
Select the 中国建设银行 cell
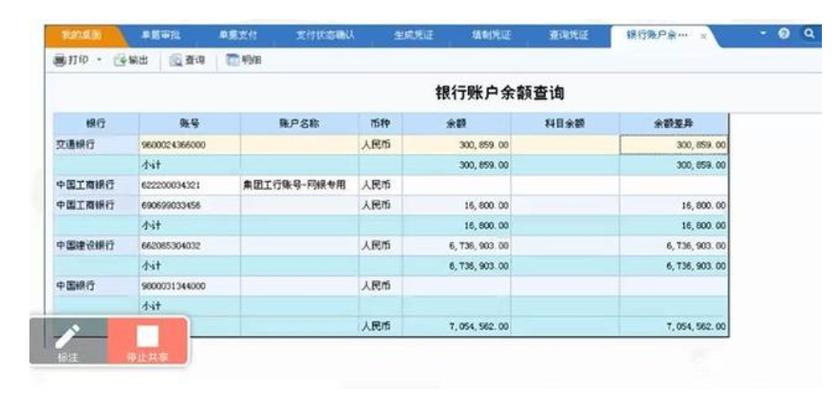pos(96,246)
